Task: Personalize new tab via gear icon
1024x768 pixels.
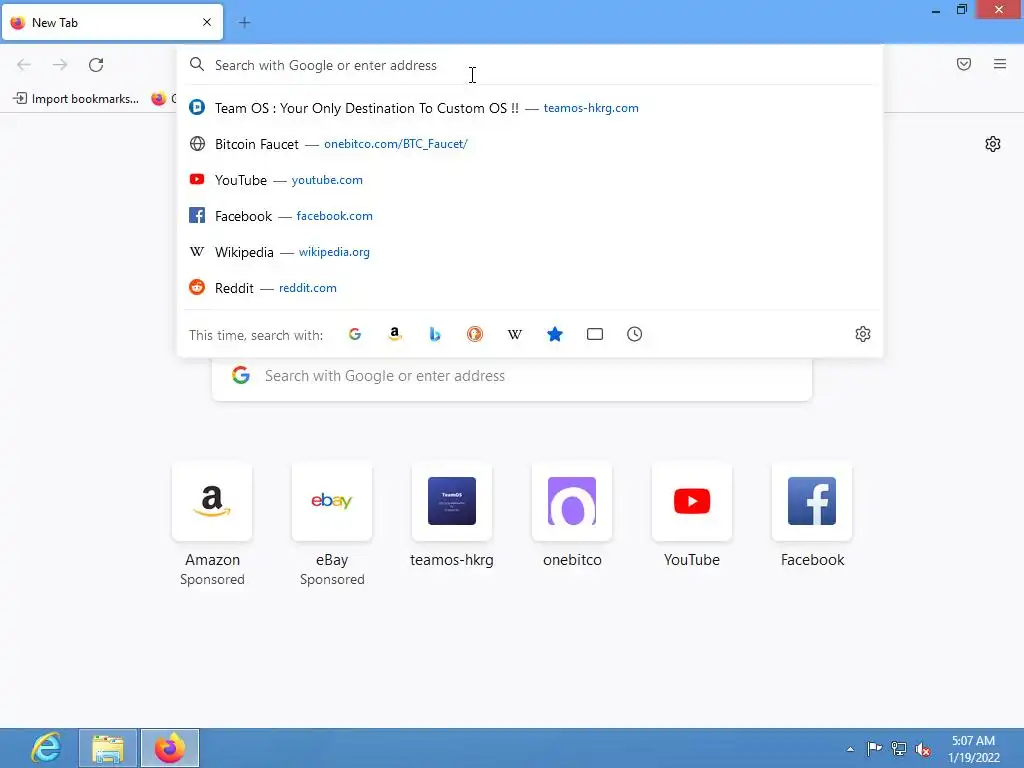Action: click(993, 144)
